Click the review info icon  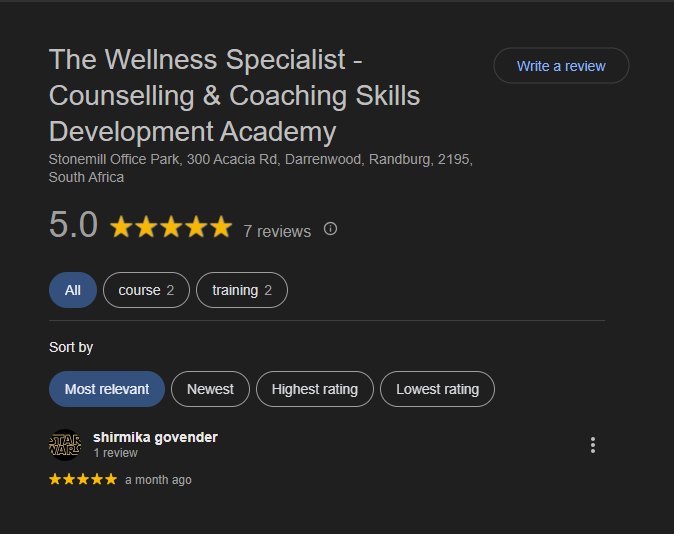(330, 229)
